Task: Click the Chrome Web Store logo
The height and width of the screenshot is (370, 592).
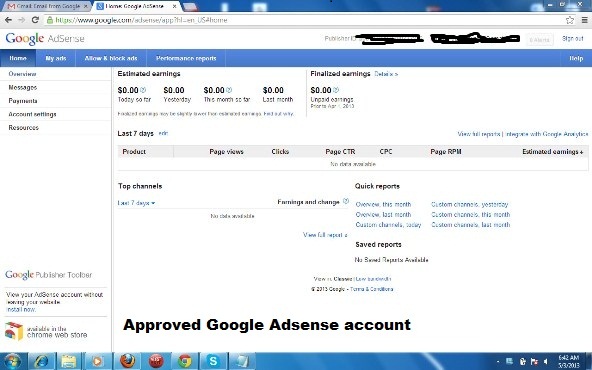Action: [14, 331]
